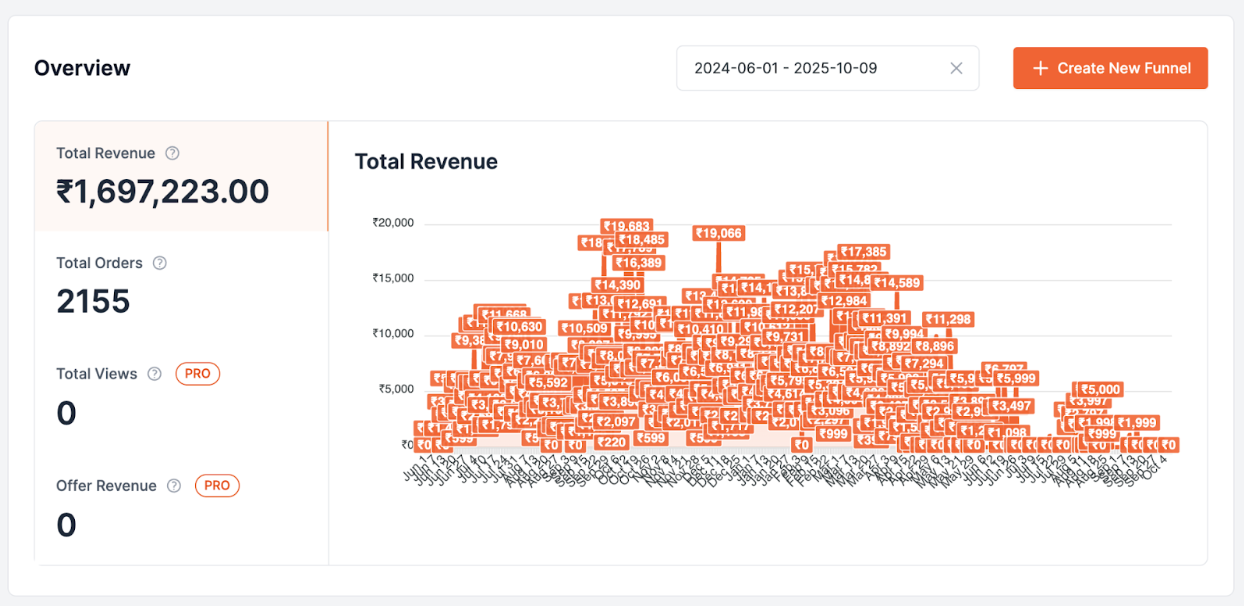Viewport: 1244px width, 606px height.
Task: Click the help icon next to Total Revenue
Action: coord(172,153)
